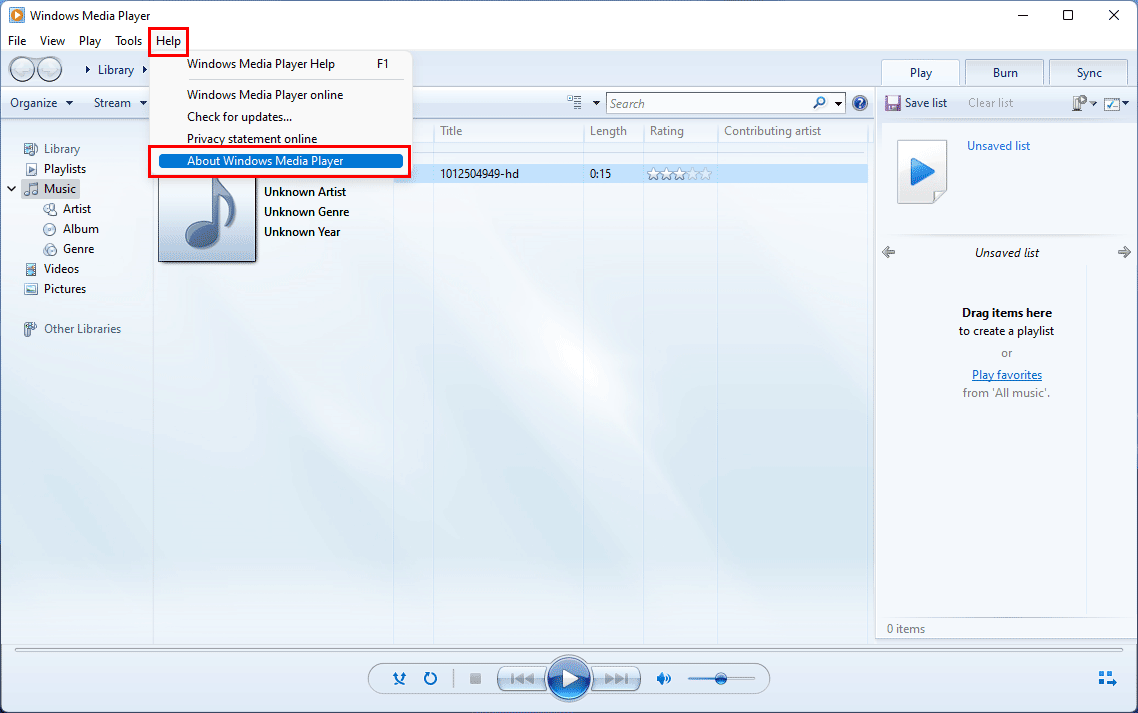The height and width of the screenshot is (713, 1138).
Task: Open the Stream dropdown
Action: [120, 103]
